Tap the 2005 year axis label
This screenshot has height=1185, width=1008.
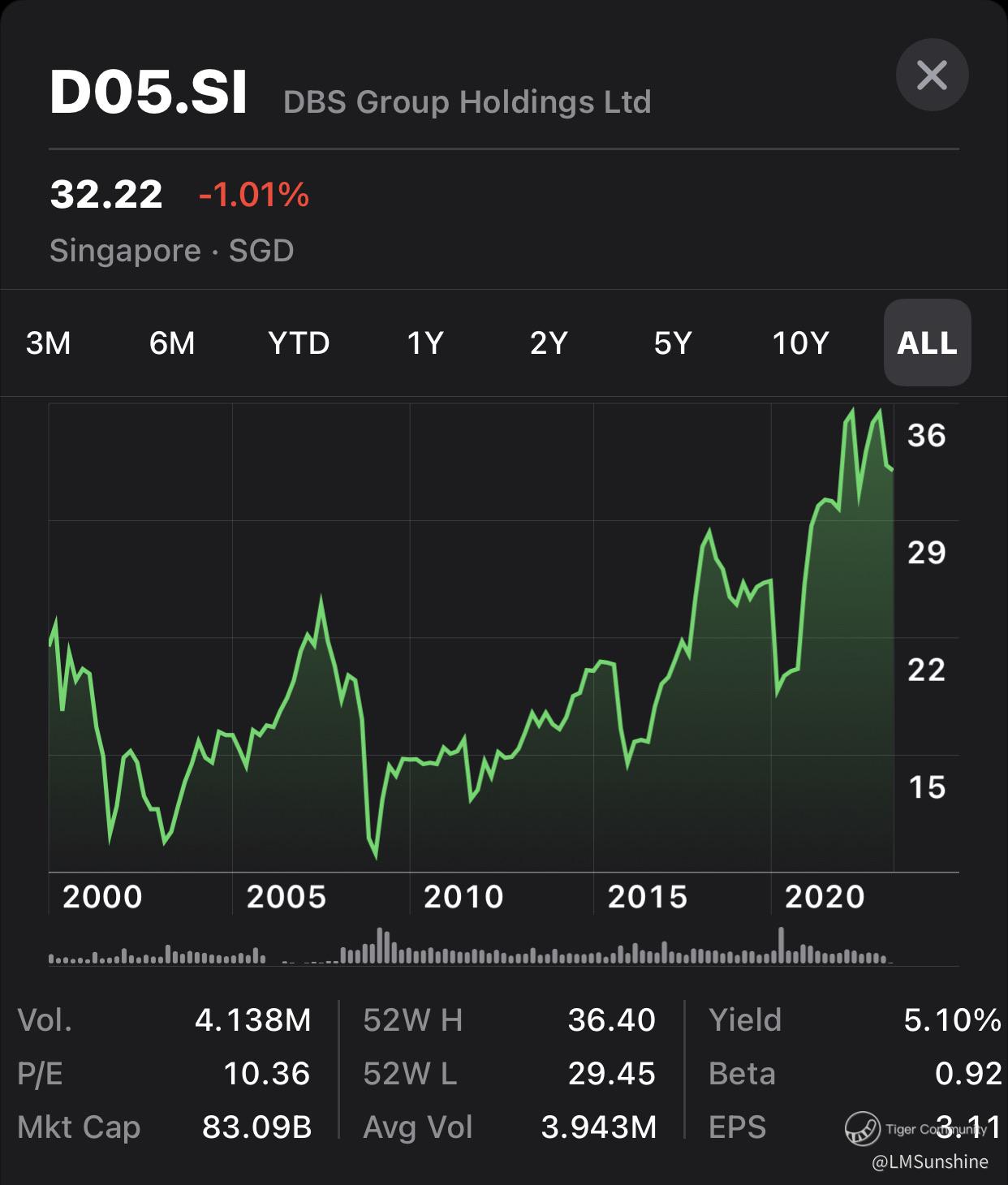286,897
